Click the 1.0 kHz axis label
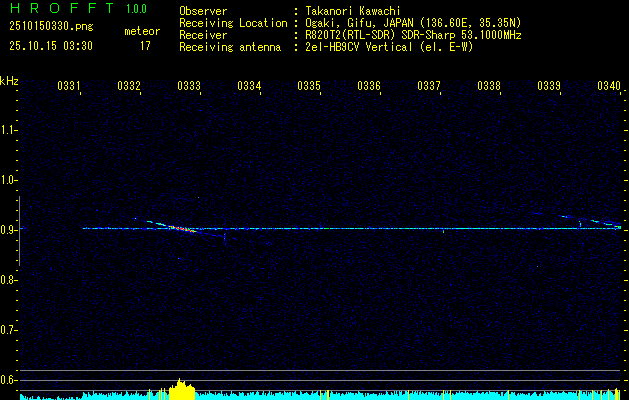 7,180
